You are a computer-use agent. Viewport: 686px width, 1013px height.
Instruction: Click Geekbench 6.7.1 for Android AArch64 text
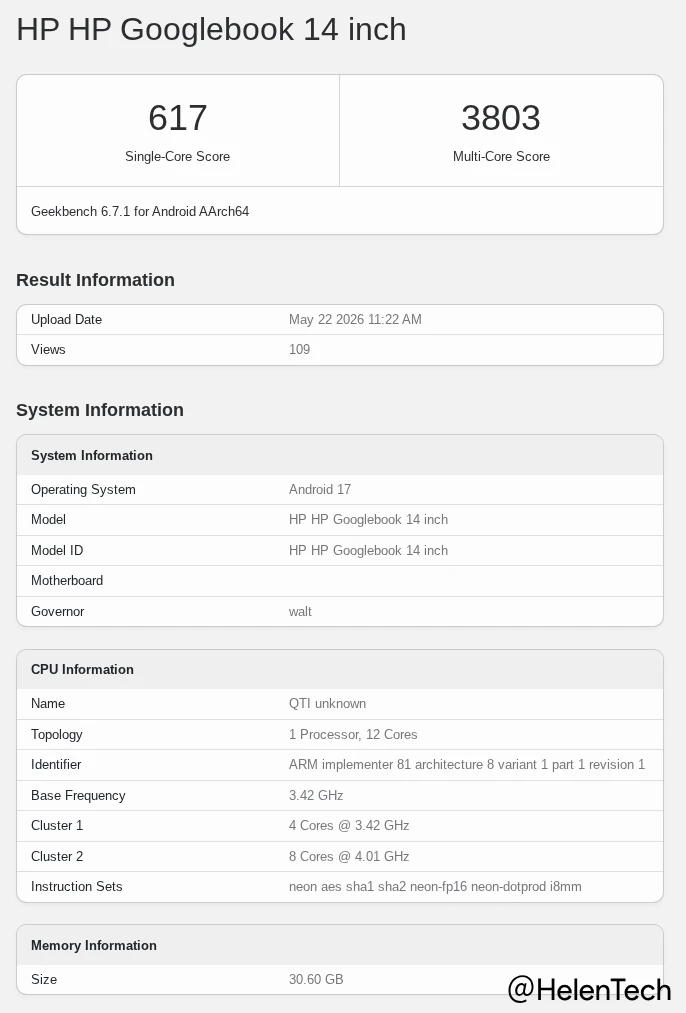(140, 211)
